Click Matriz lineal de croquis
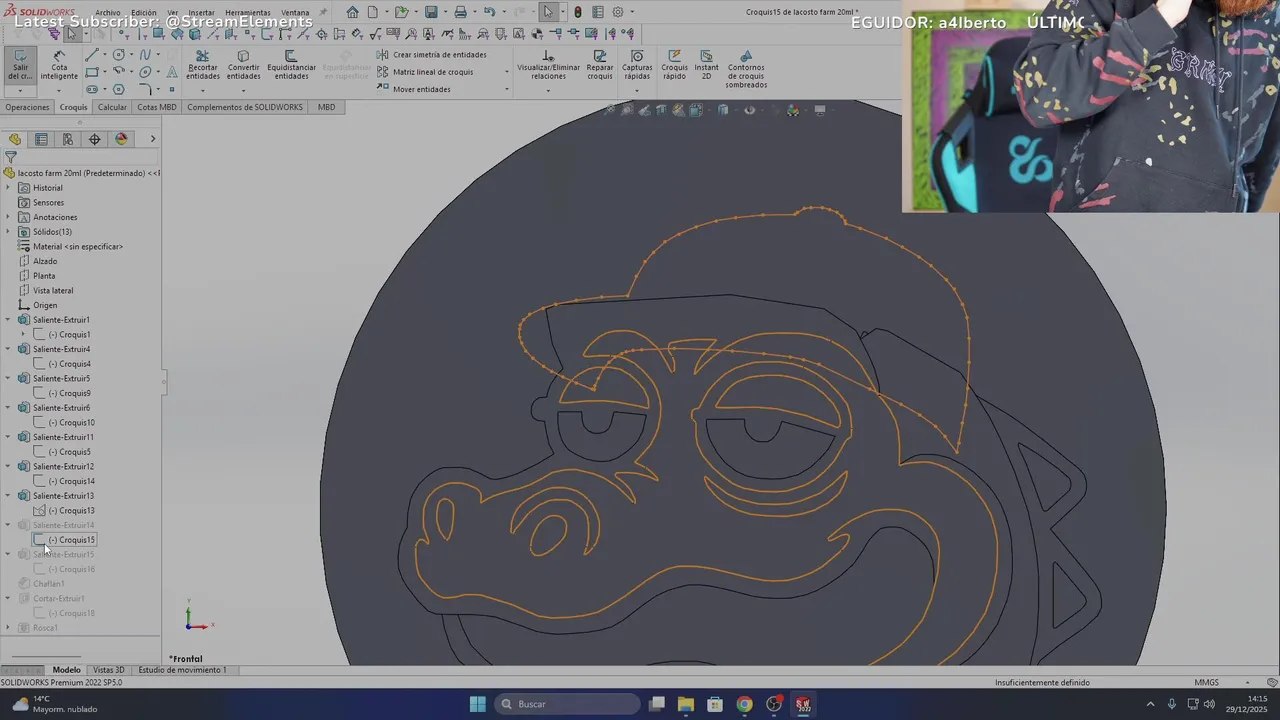 coord(425,72)
